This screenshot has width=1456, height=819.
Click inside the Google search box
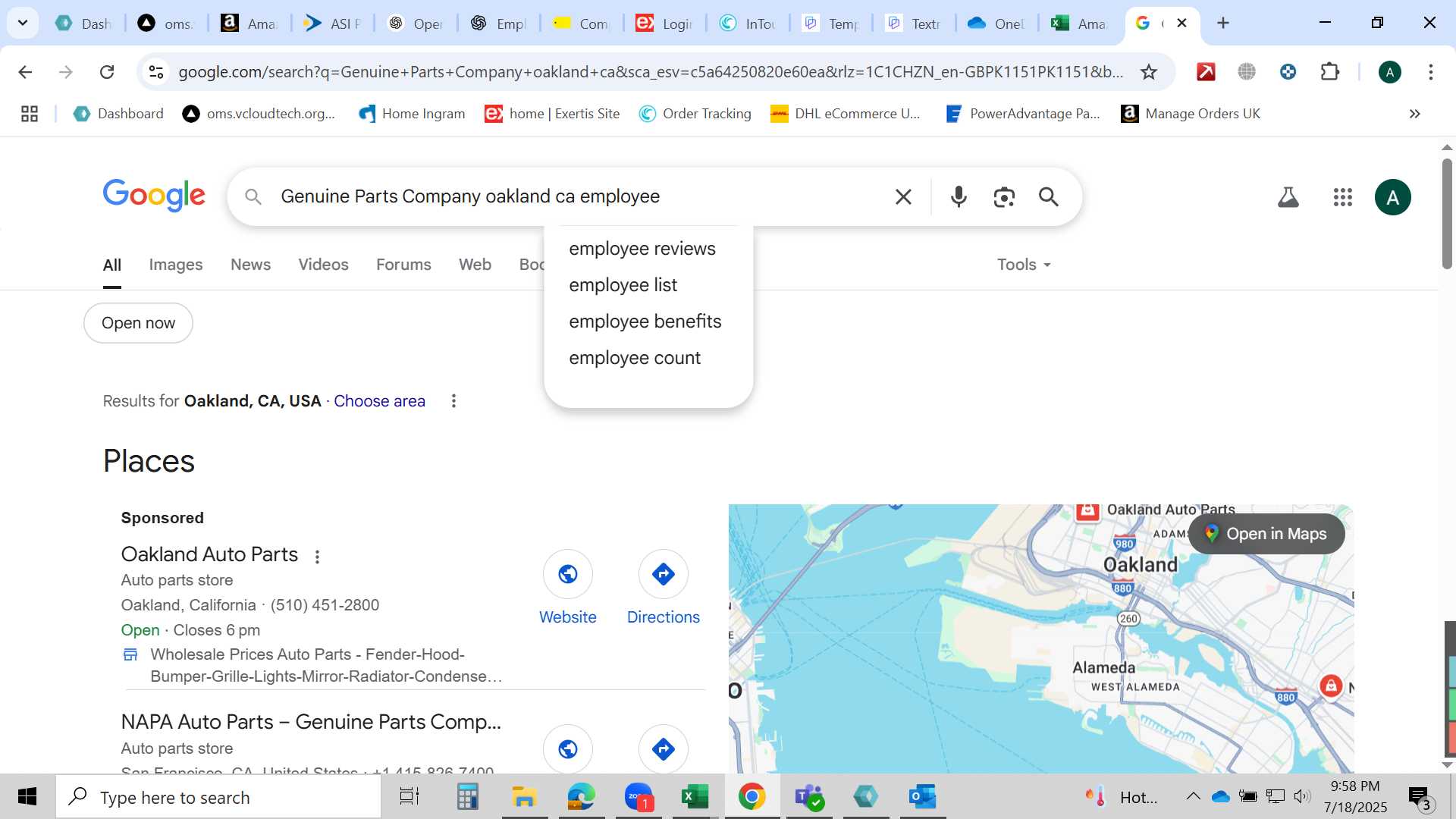click(x=576, y=196)
